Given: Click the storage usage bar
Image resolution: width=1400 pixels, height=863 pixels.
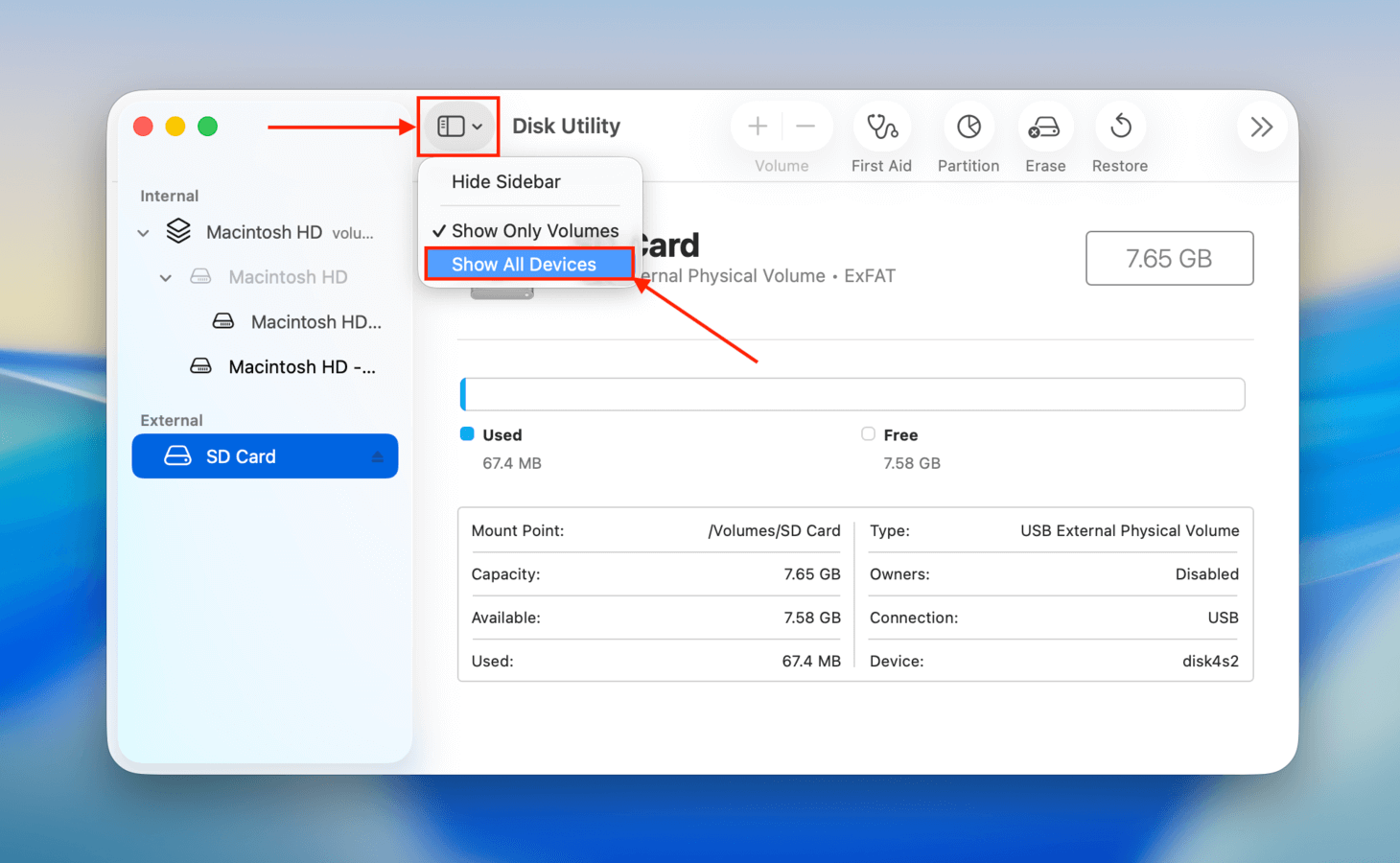Looking at the screenshot, I should (x=852, y=393).
